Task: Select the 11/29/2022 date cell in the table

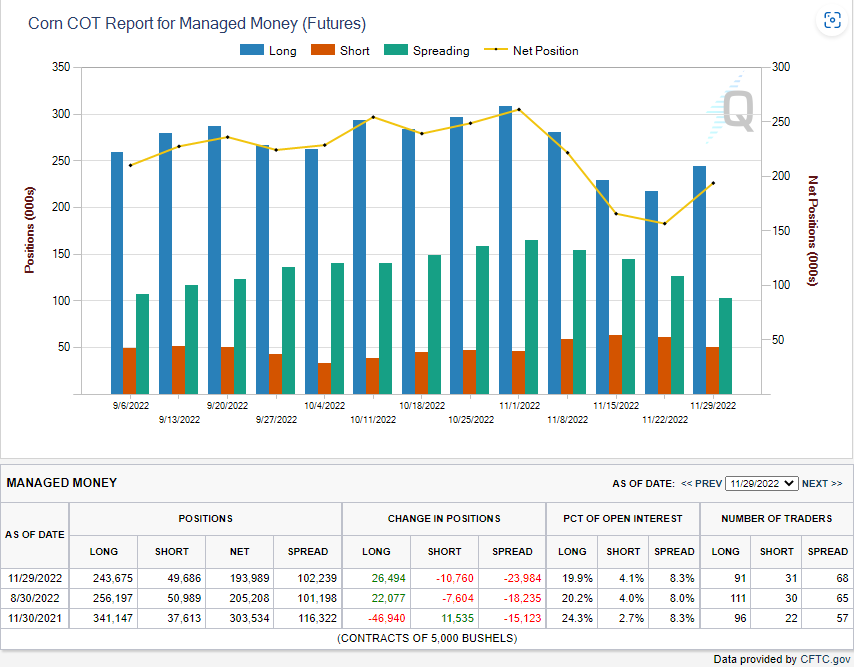Action: point(35,578)
